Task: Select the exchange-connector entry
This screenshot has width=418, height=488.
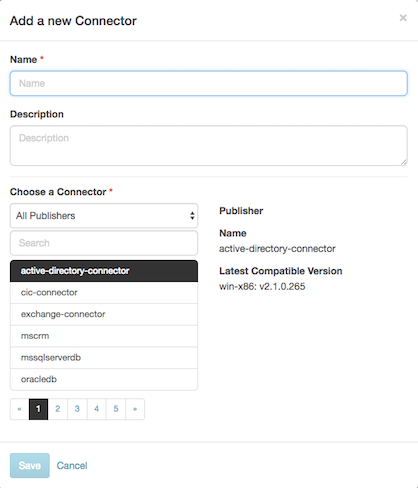Action: 104,314
